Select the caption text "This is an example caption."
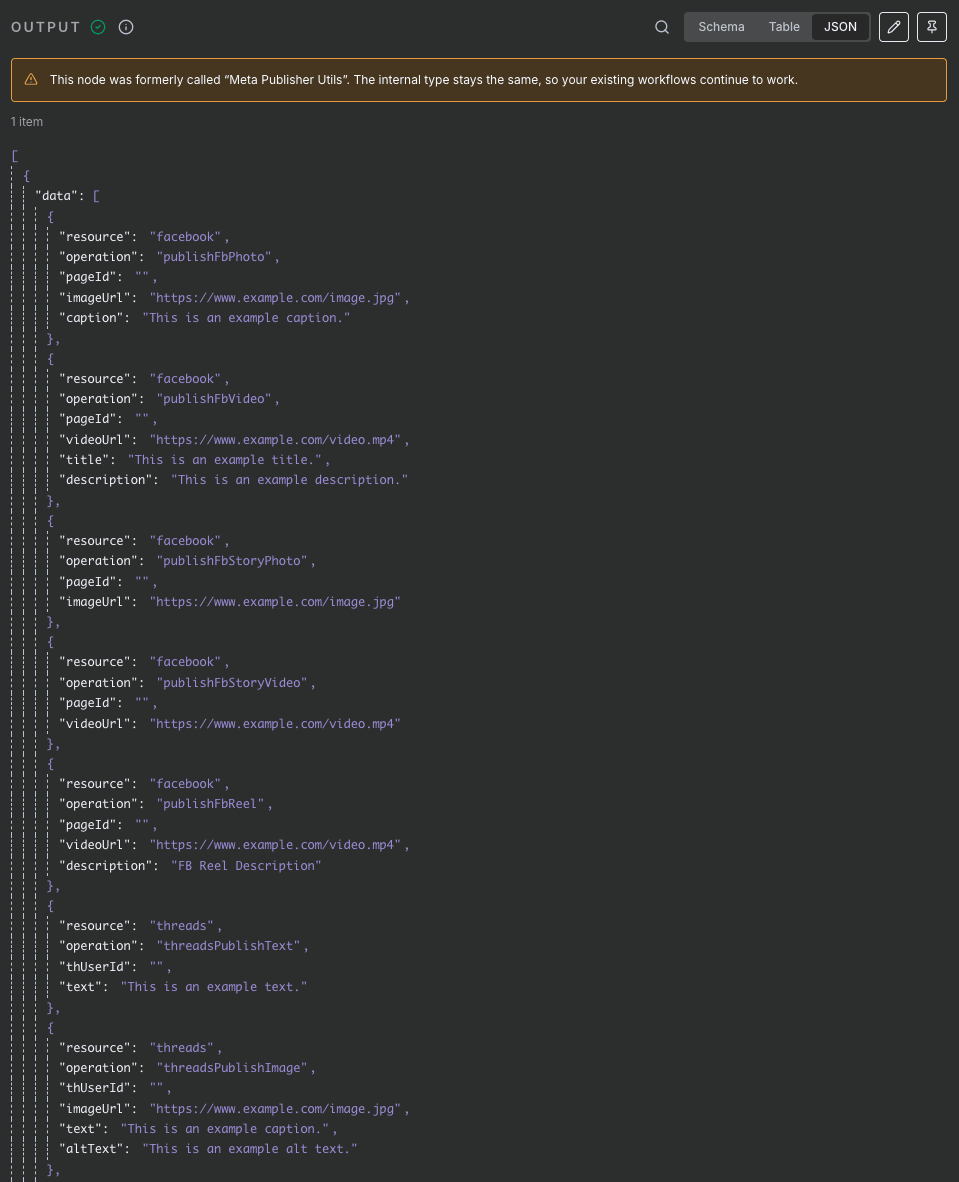959x1182 pixels. (x=247, y=317)
